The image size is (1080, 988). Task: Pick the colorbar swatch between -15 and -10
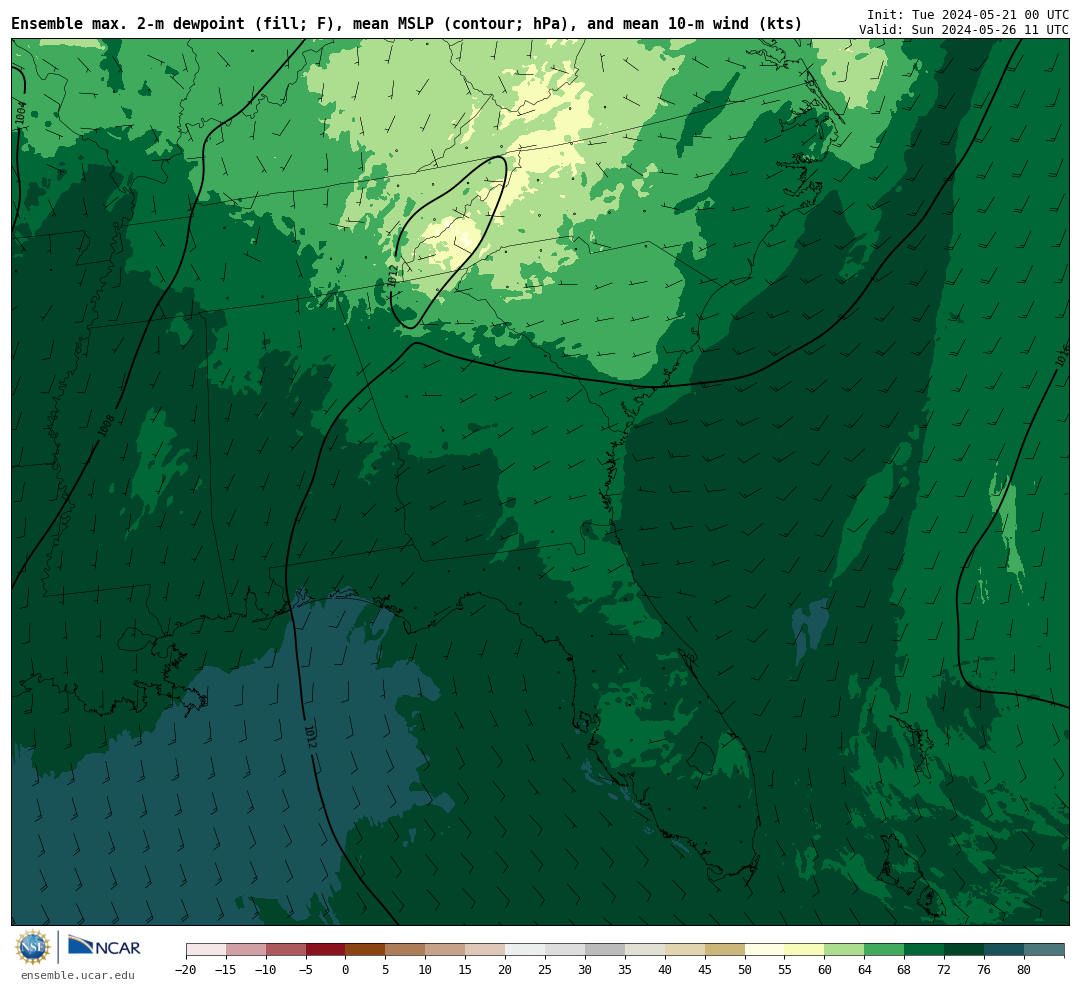(x=246, y=950)
